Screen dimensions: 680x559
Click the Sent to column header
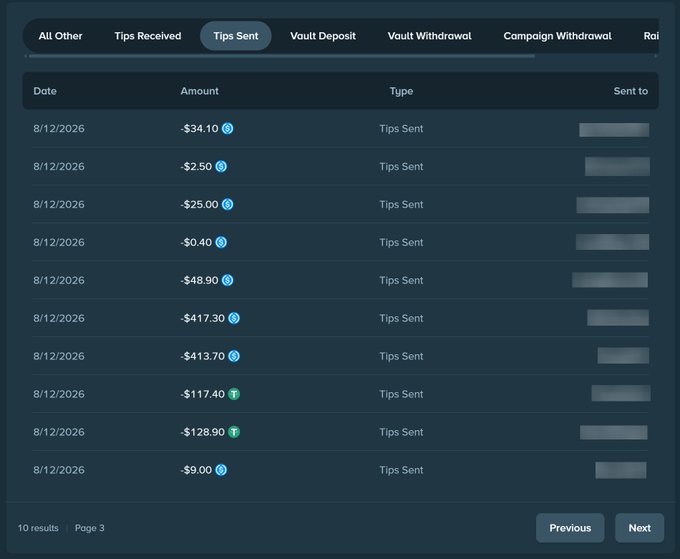(631, 91)
